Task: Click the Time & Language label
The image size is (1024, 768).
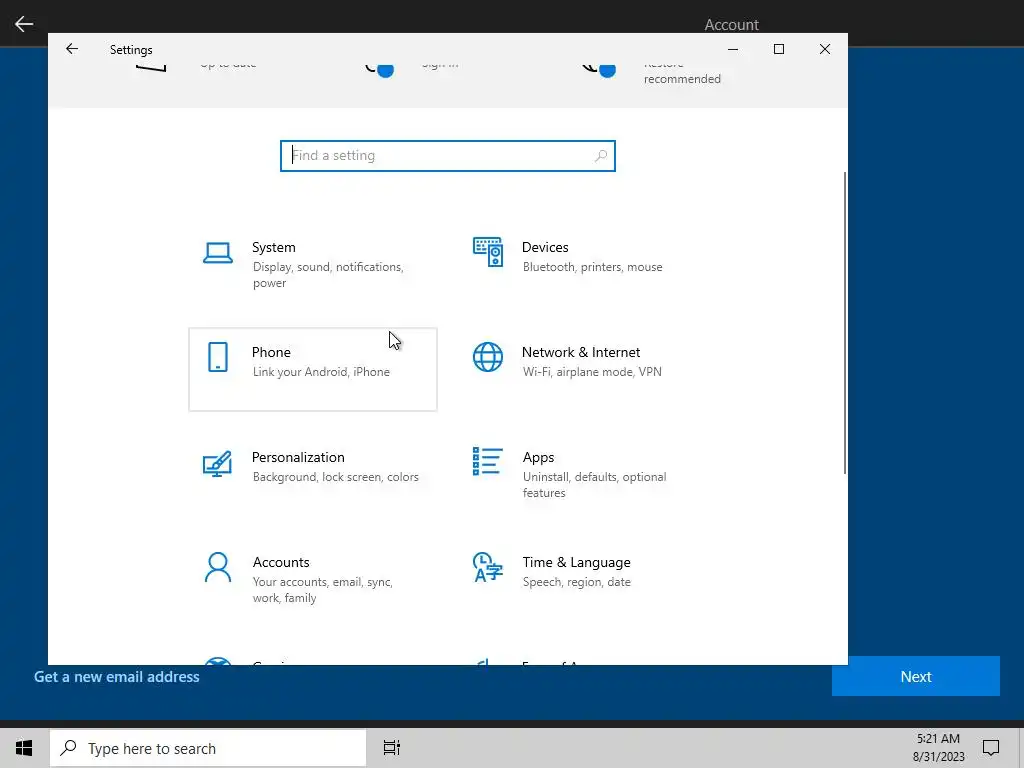Action: (577, 562)
